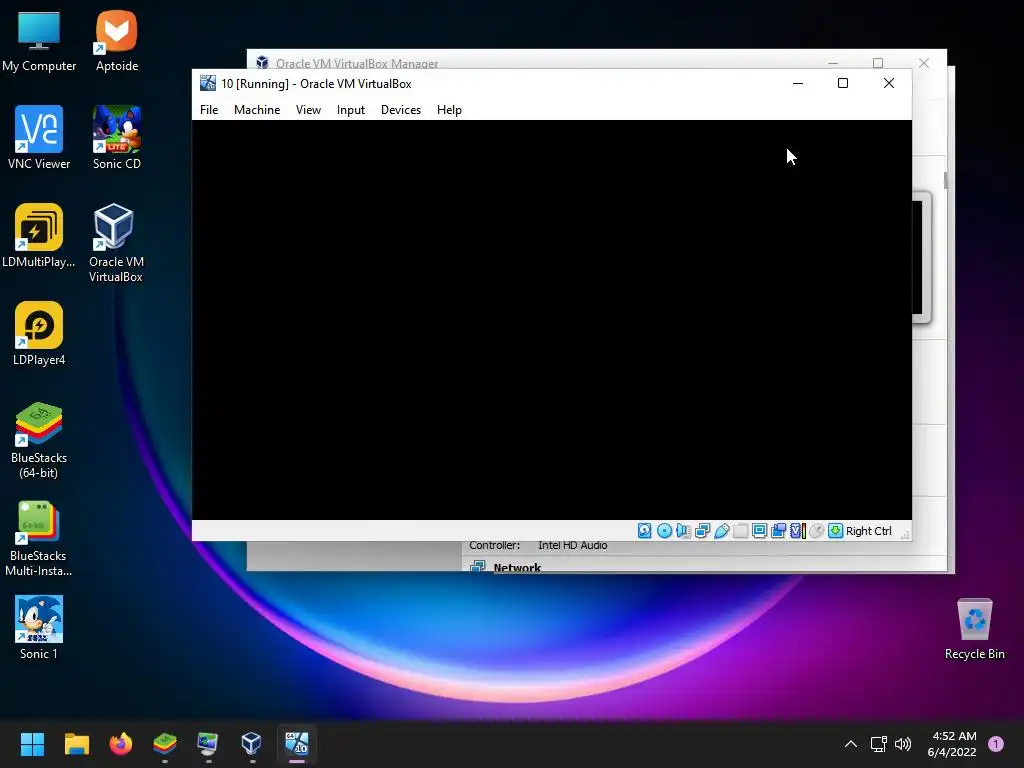Click the CPU virtualization status icon
The image size is (1024, 768).
(x=797, y=531)
